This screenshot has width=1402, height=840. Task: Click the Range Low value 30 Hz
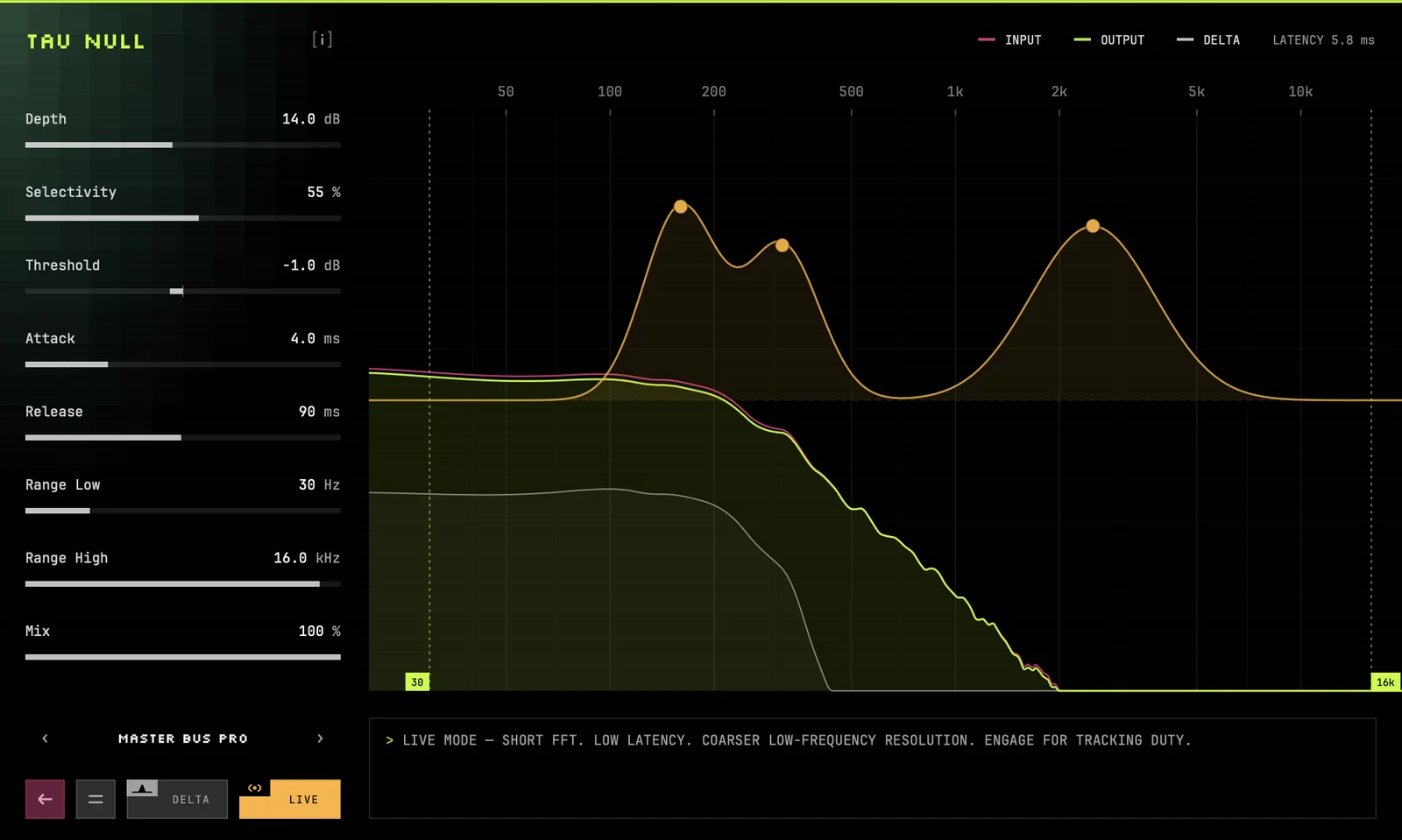319,484
